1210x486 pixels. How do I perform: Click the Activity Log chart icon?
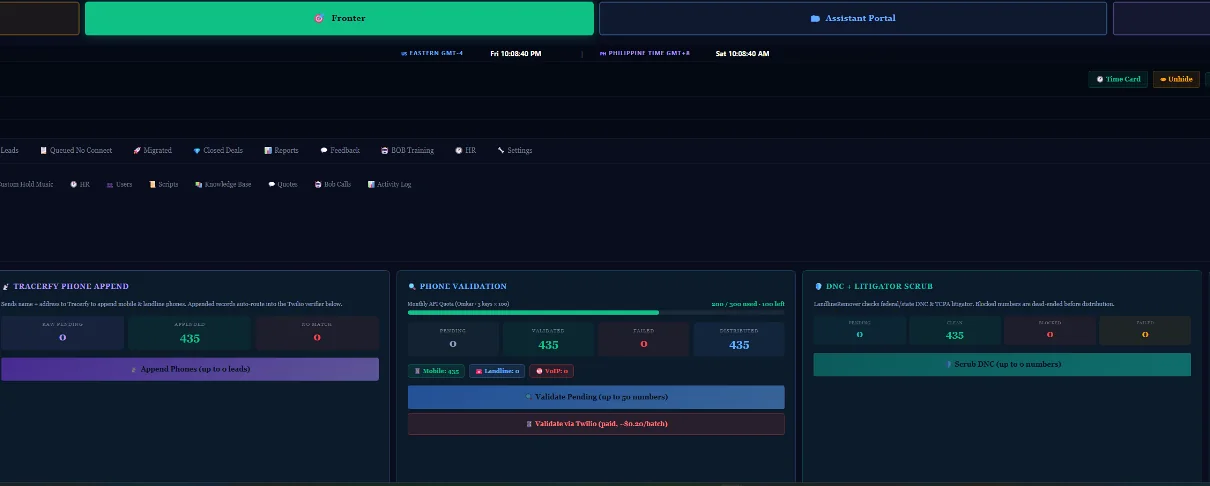[x=371, y=184]
